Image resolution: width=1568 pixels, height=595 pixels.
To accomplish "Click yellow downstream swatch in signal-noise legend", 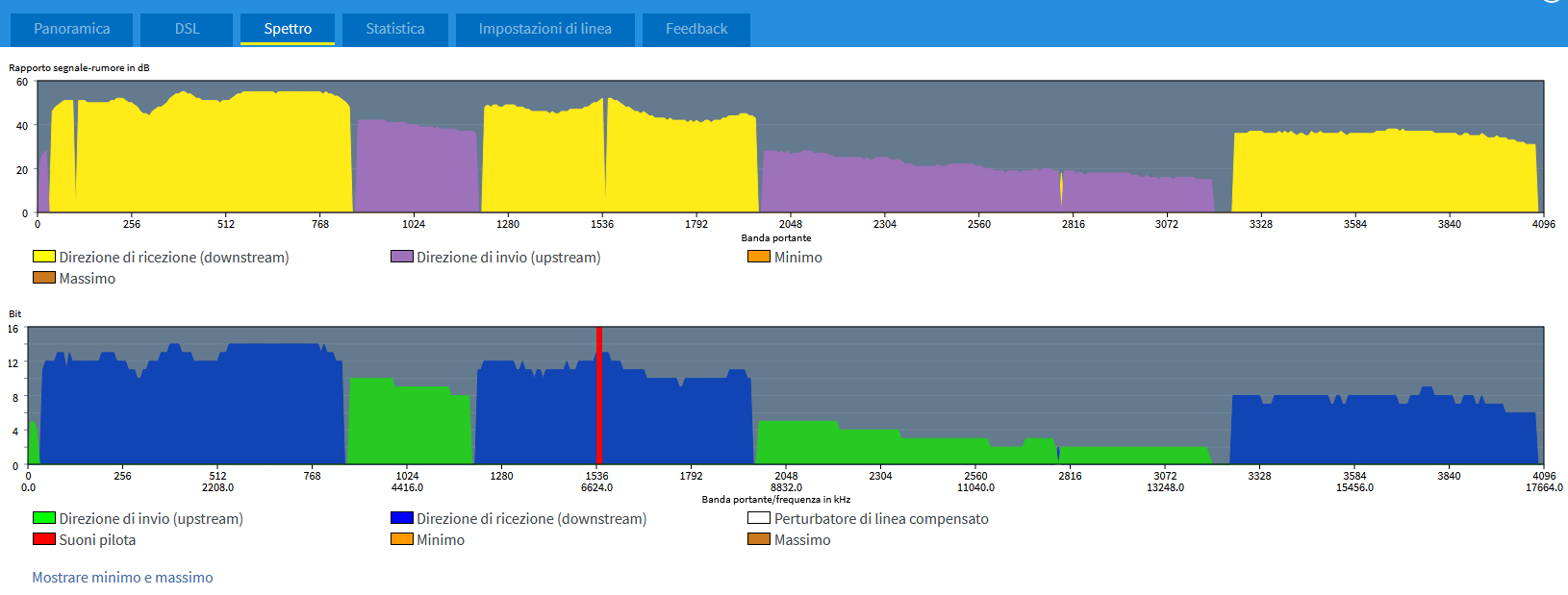I will (44, 257).
